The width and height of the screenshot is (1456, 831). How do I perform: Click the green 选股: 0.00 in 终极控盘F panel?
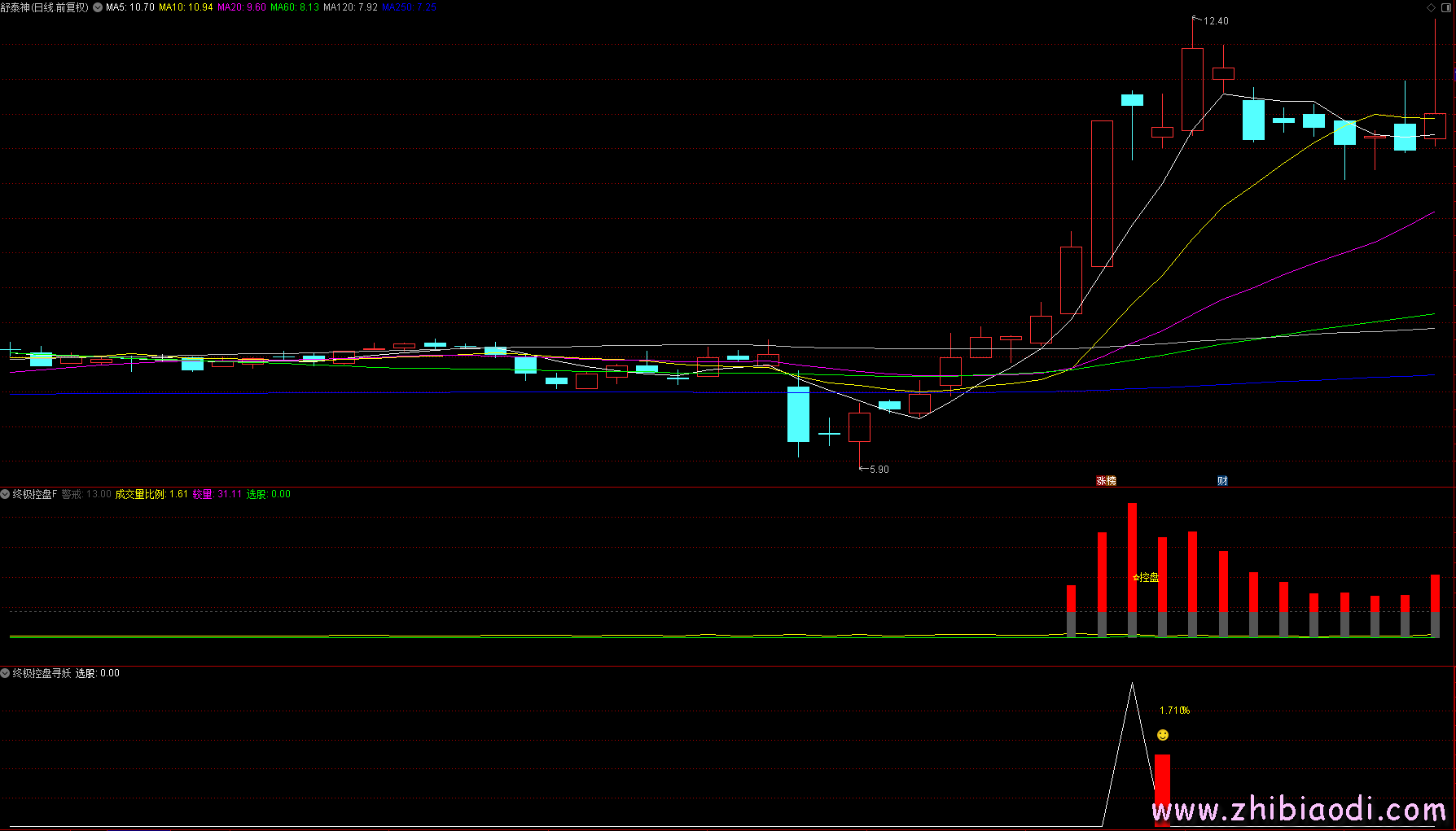(268, 494)
